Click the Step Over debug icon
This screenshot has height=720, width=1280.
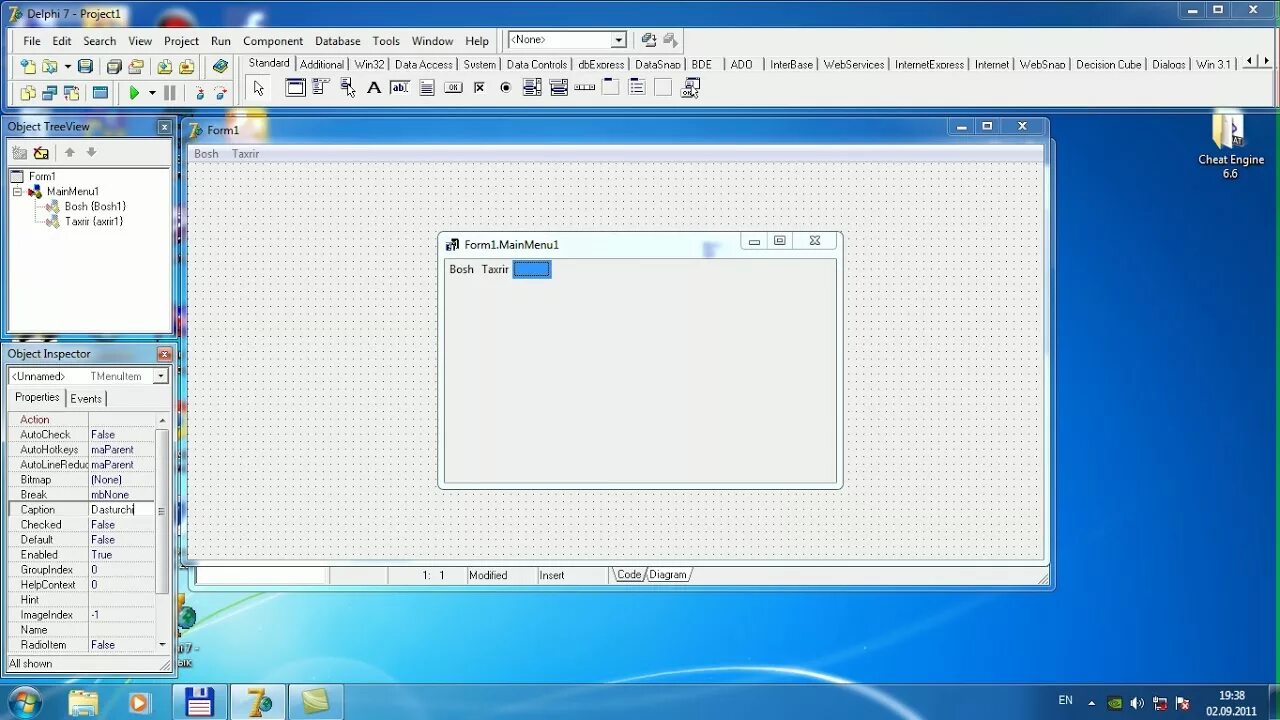(220, 93)
